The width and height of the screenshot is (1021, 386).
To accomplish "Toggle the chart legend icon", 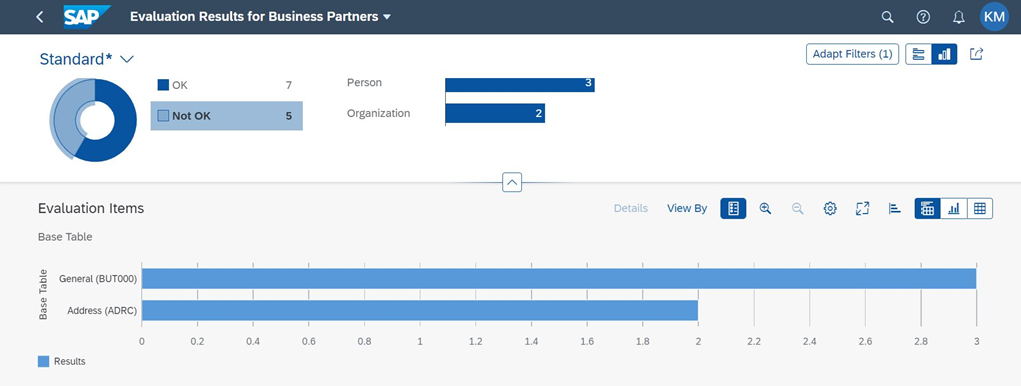I will [x=895, y=208].
